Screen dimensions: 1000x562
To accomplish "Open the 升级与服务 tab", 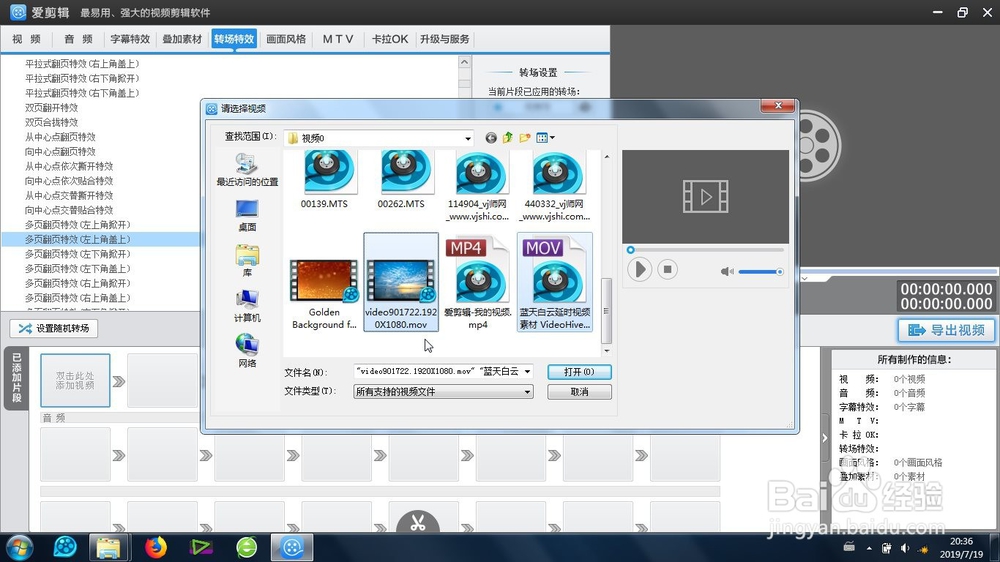I will 445,39.
